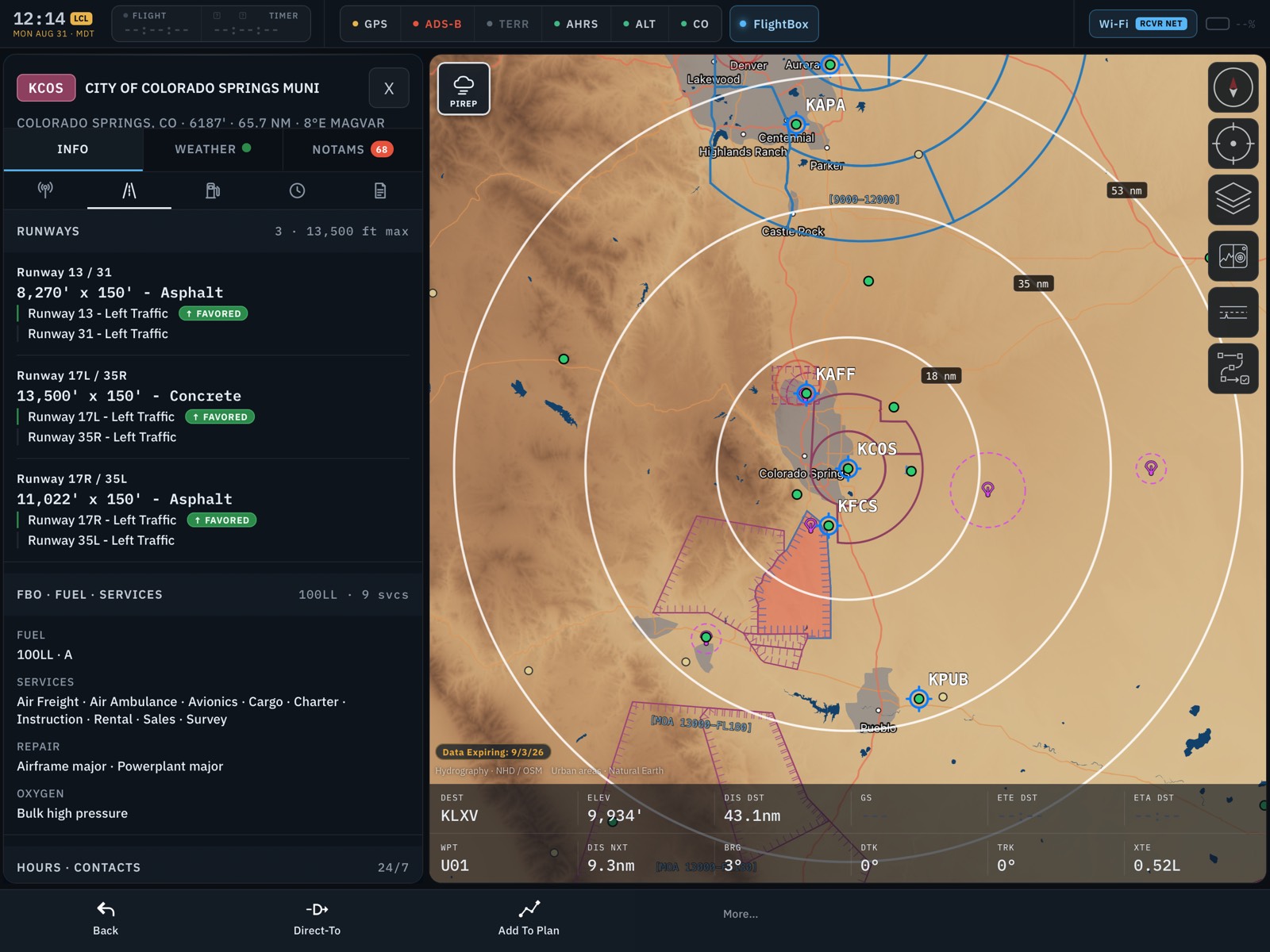Viewport: 1270px width, 952px height.
Task: Tap the FLIGHT timer readout
Action: [x=156, y=24]
